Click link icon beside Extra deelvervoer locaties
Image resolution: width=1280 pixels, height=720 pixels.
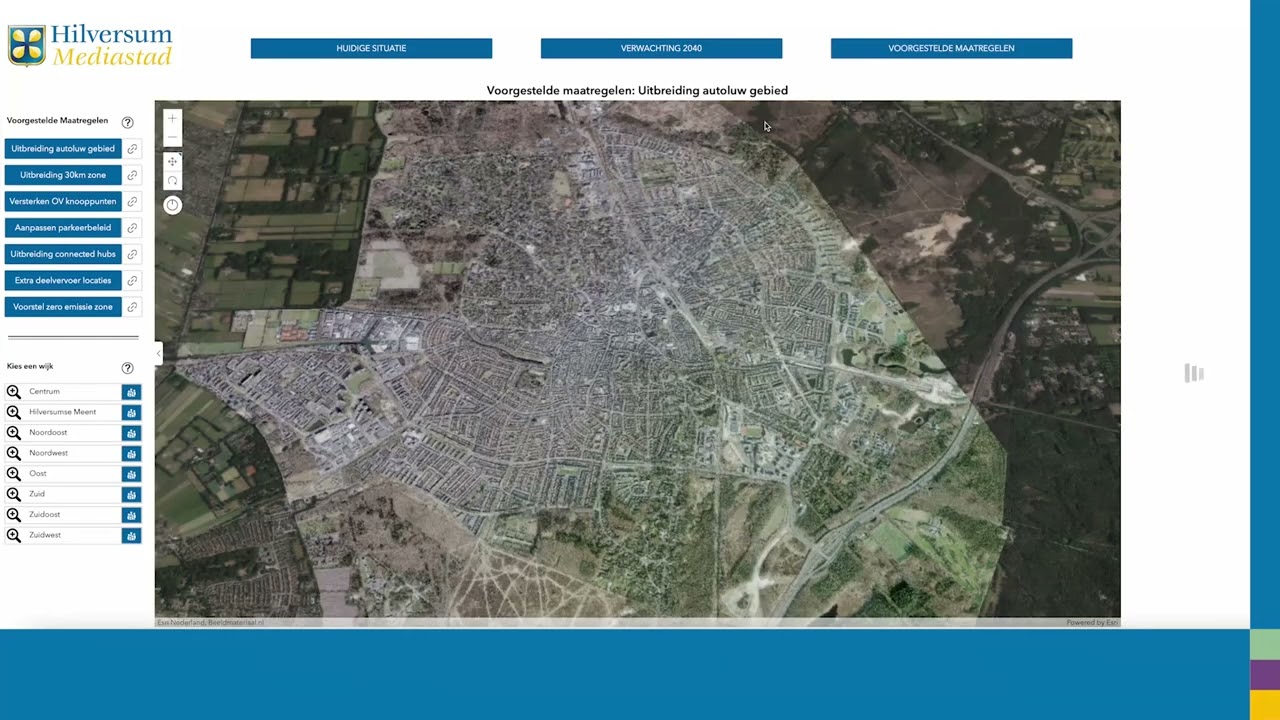(x=132, y=280)
